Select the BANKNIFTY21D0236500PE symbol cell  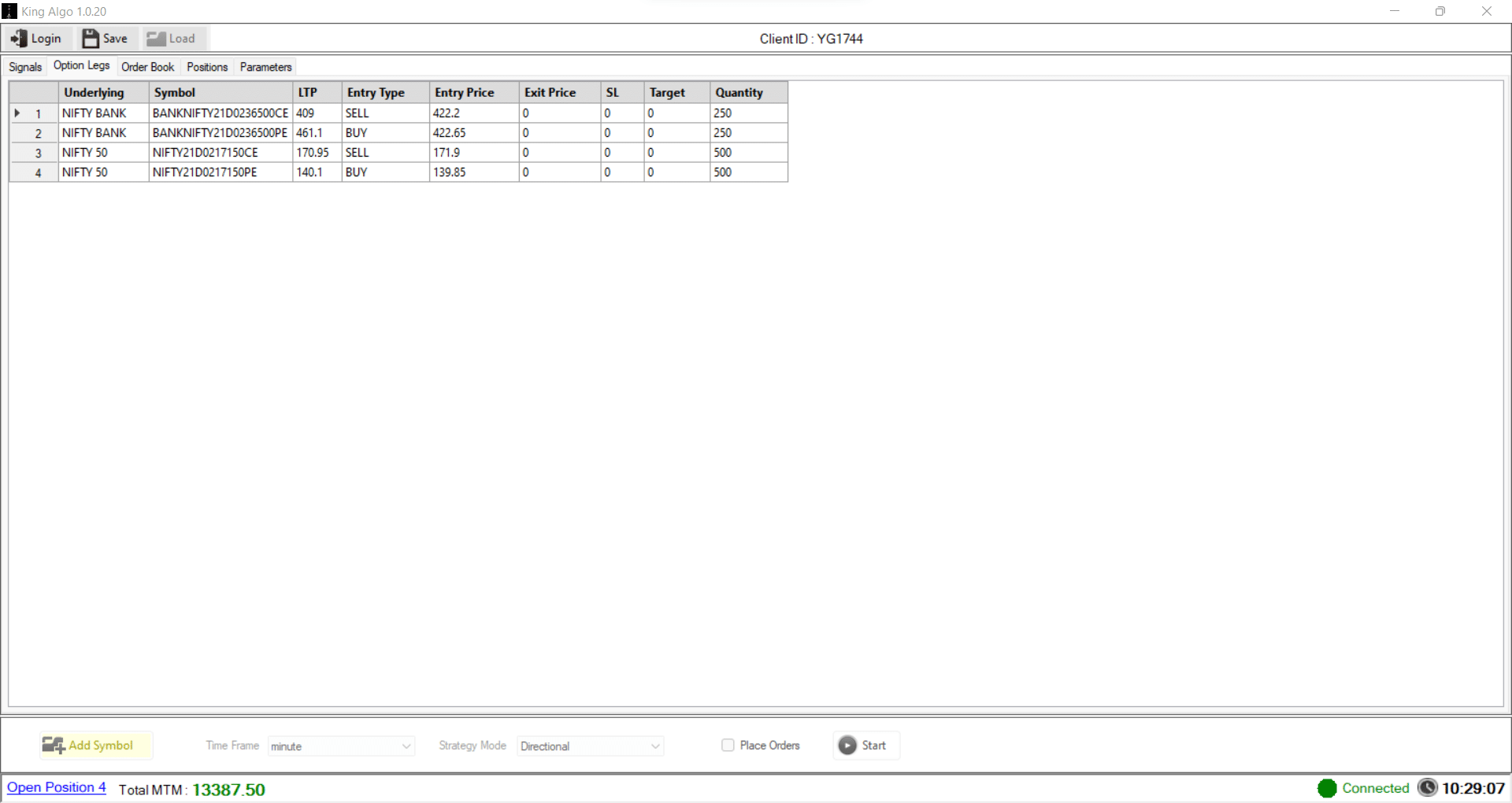[x=220, y=133]
